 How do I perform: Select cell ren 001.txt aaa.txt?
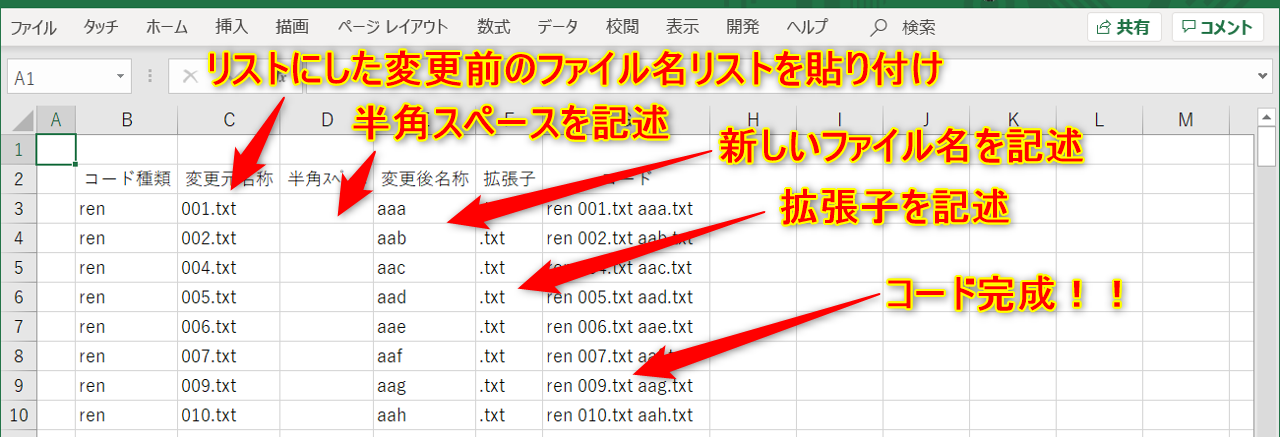click(x=626, y=209)
